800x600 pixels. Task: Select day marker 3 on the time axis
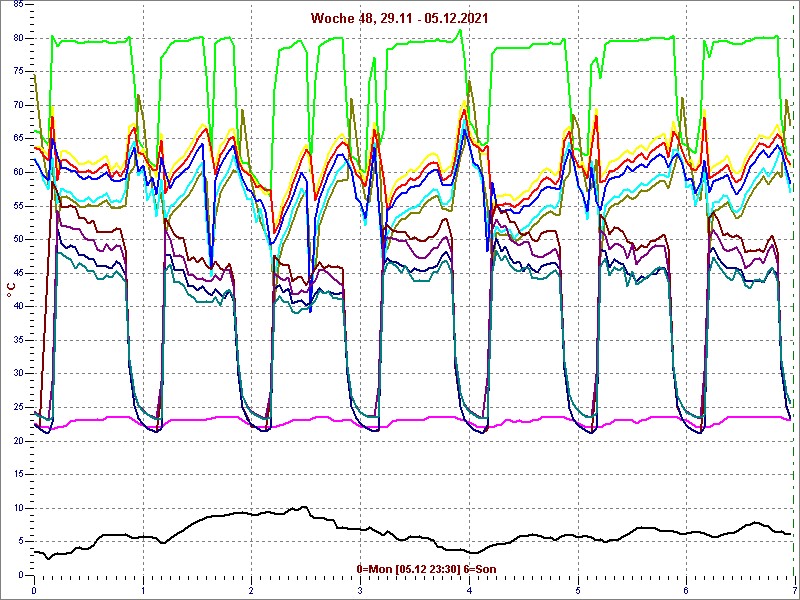(x=360, y=590)
